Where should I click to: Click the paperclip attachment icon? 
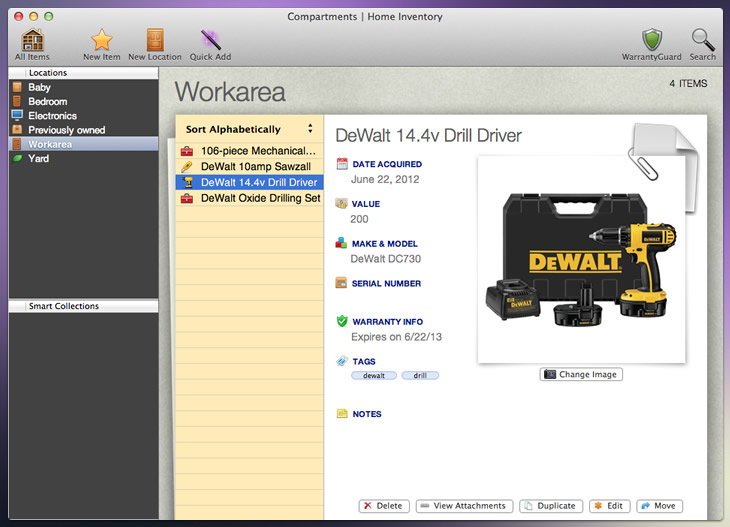pos(643,164)
